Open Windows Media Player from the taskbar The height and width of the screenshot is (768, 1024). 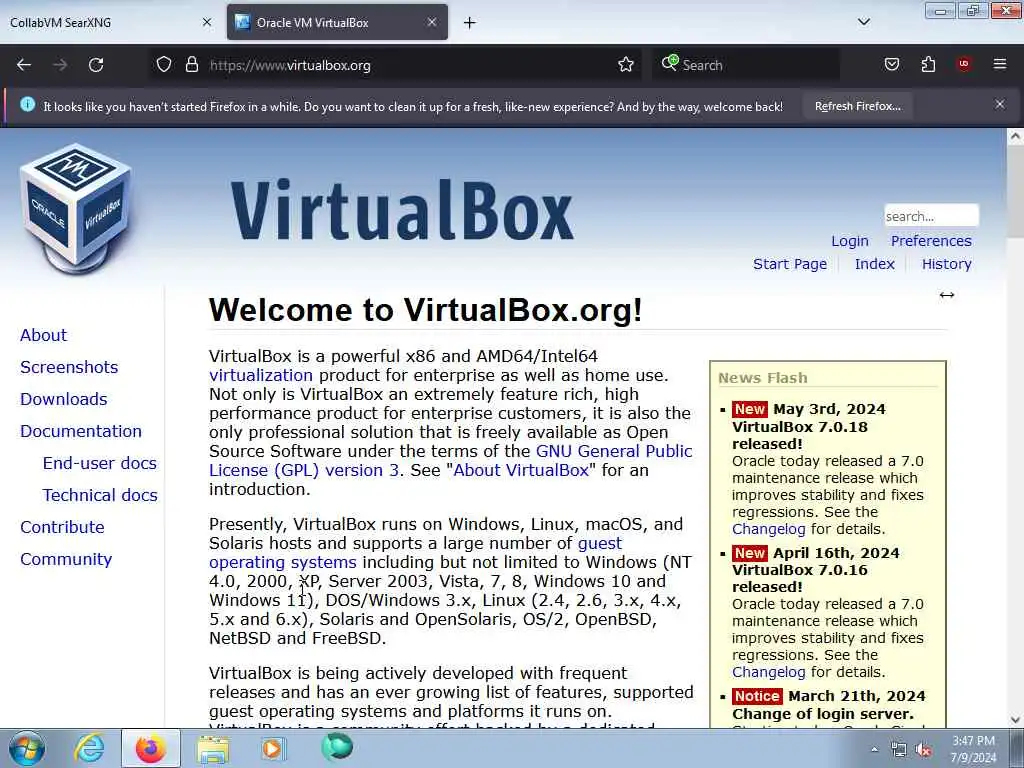coord(272,748)
